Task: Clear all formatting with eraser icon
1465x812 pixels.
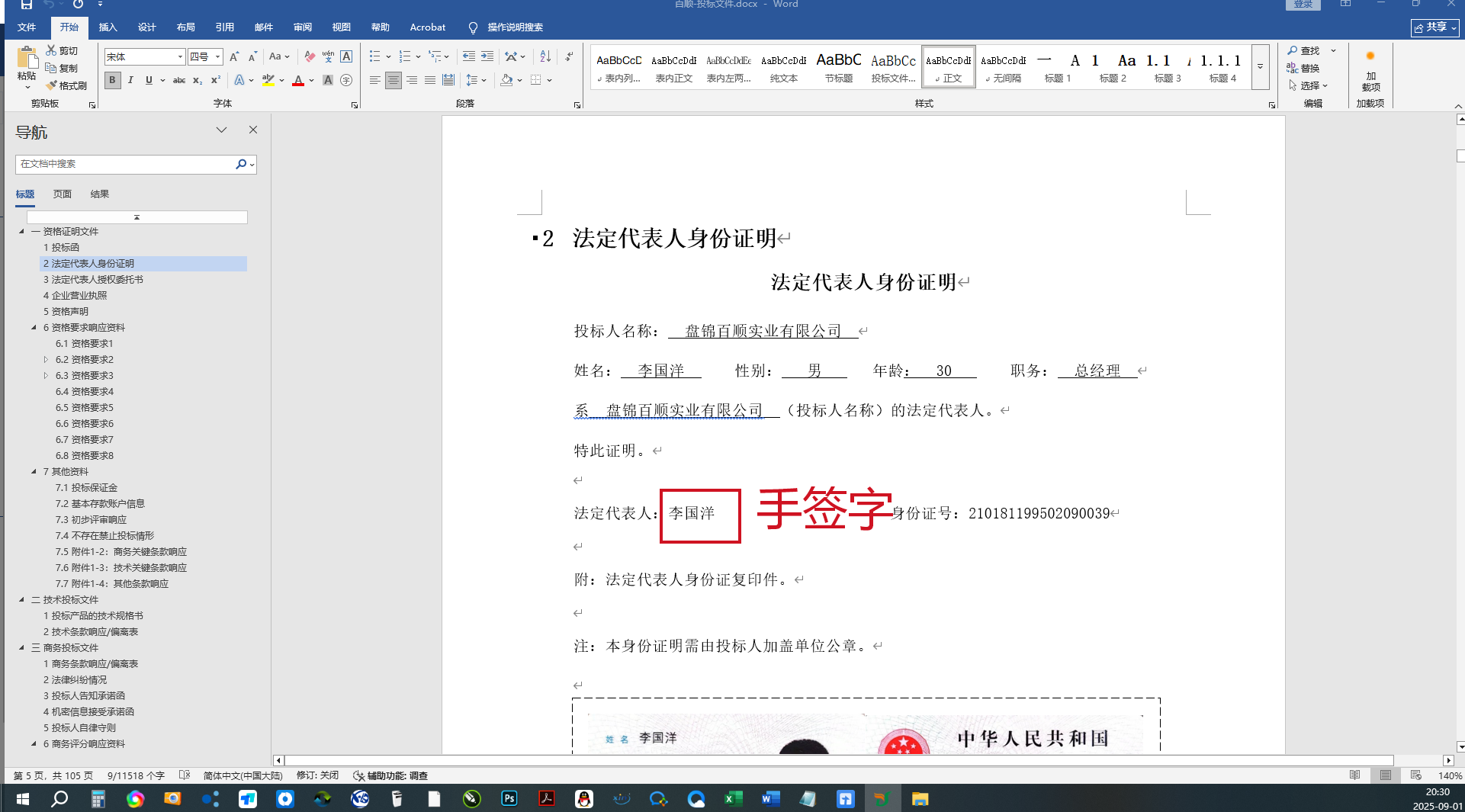Action: [x=310, y=56]
